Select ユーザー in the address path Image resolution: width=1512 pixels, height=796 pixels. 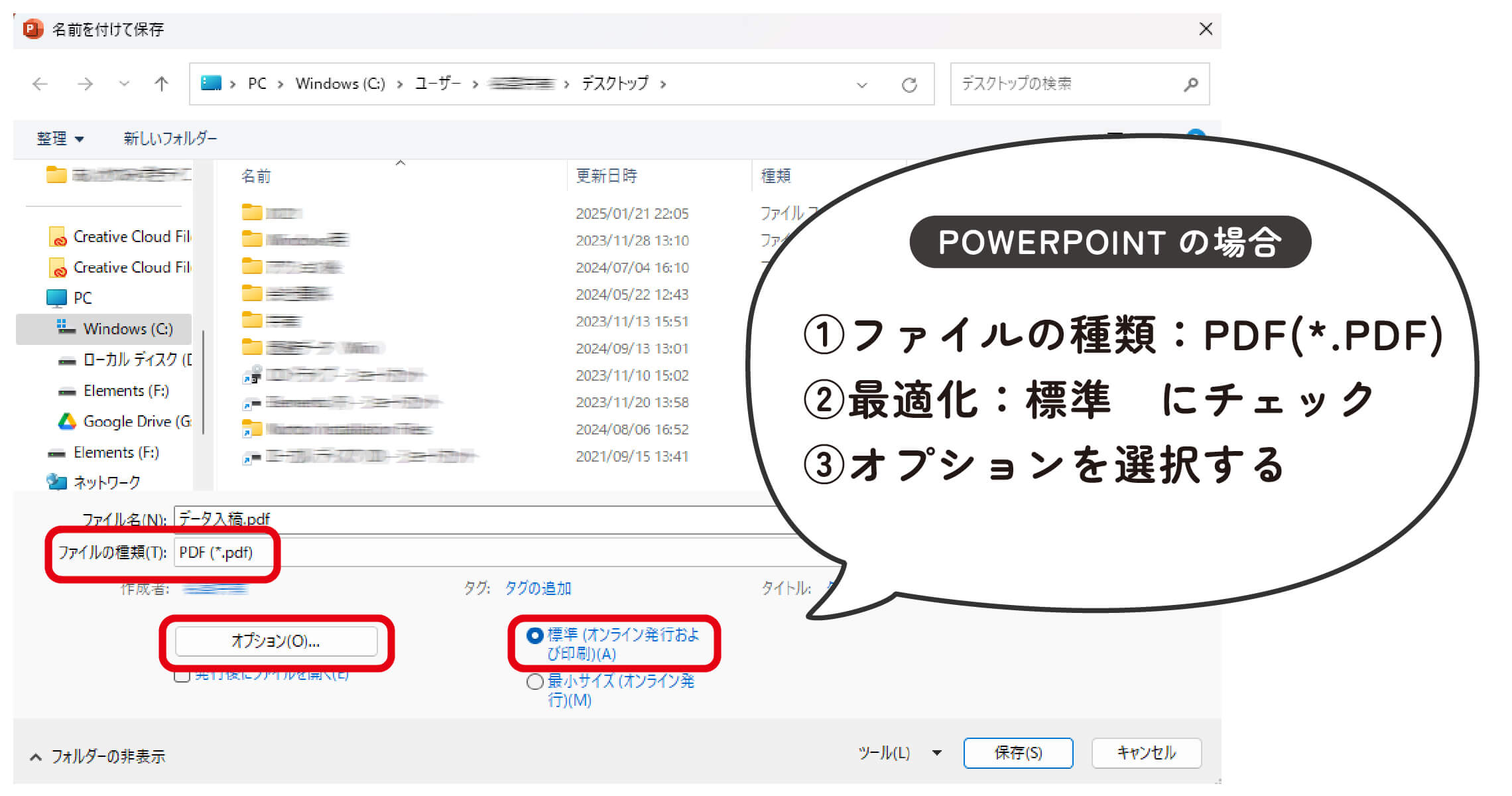(x=437, y=84)
